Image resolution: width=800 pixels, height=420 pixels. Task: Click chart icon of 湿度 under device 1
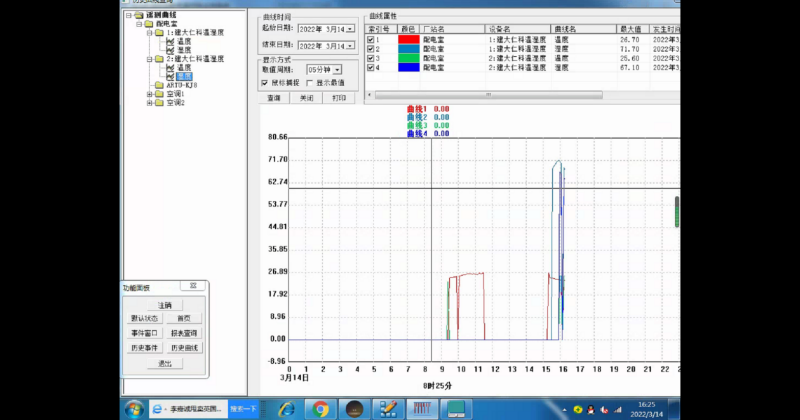pyautogui.click(x=170, y=50)
